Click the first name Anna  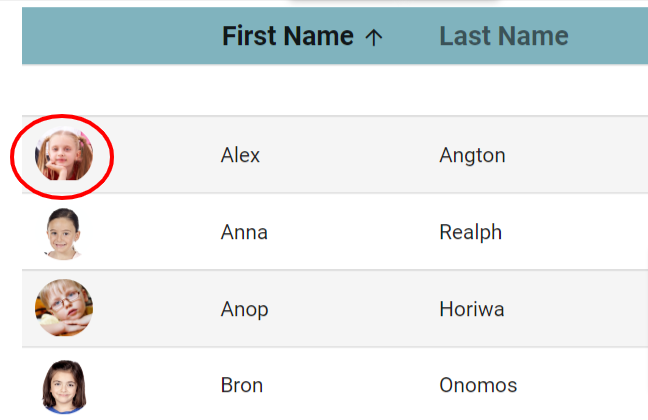244,232
